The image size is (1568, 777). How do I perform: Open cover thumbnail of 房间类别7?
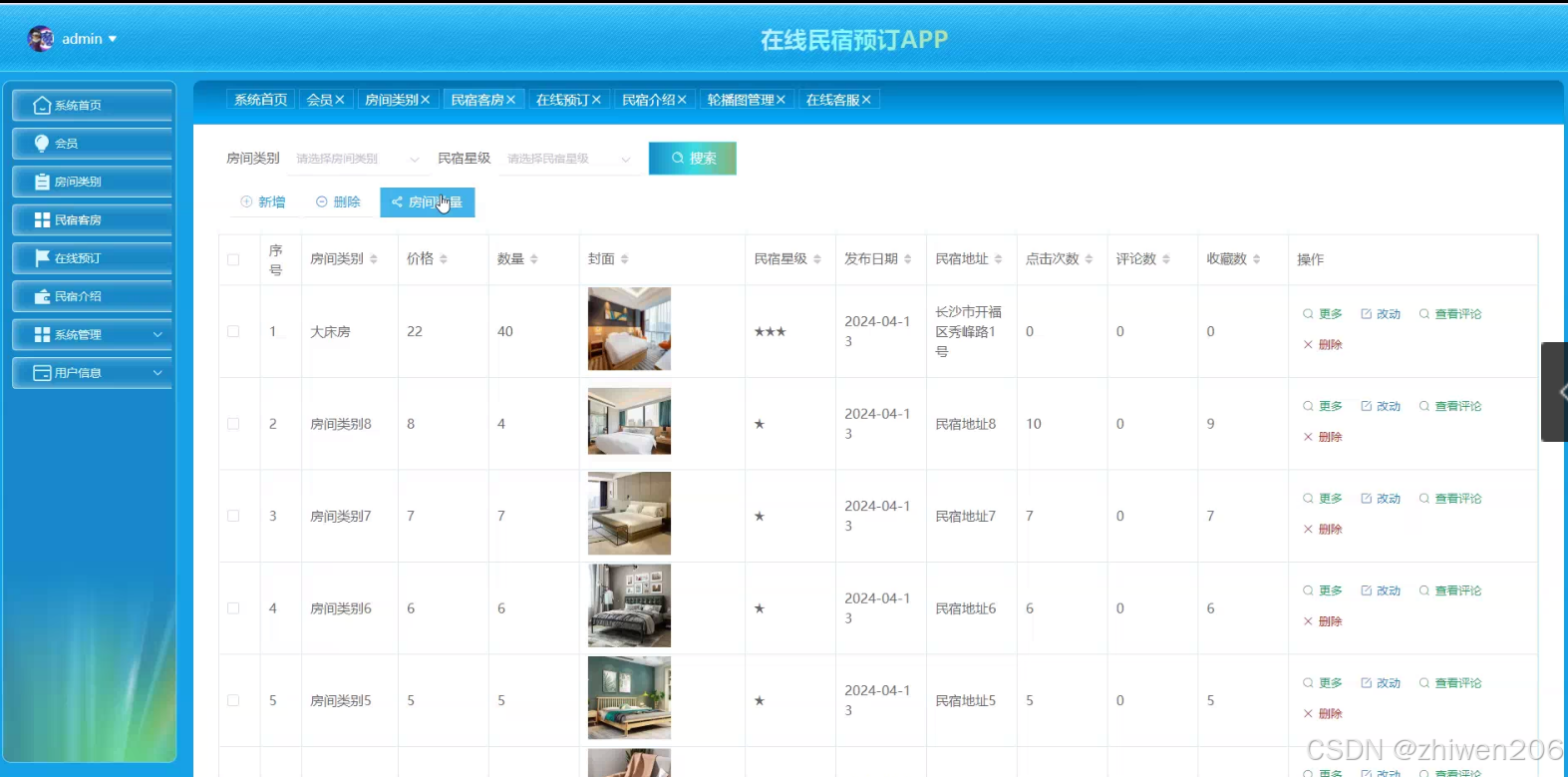629,513
